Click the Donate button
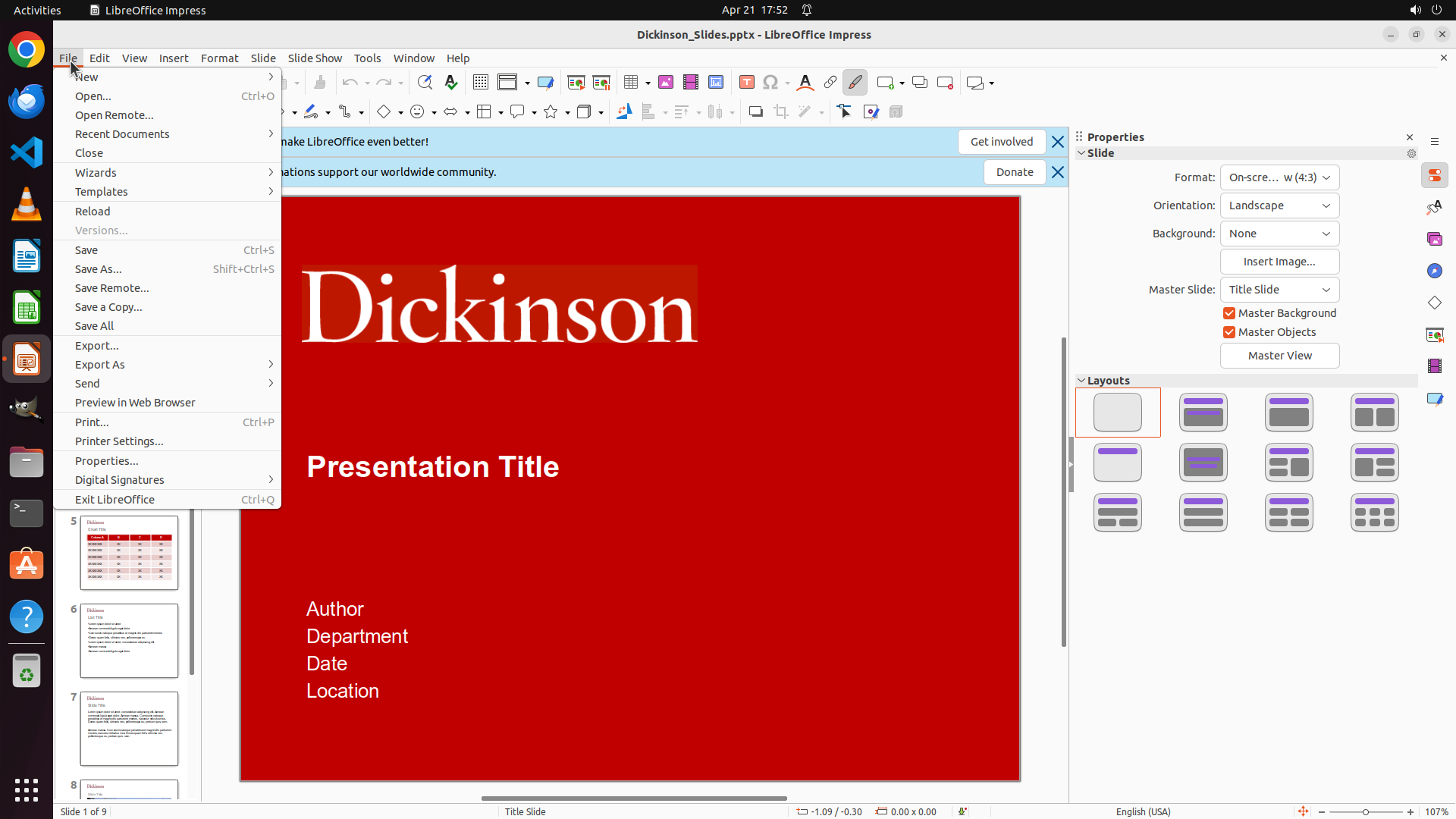The image size is (1456, 819). (1014, 172)
